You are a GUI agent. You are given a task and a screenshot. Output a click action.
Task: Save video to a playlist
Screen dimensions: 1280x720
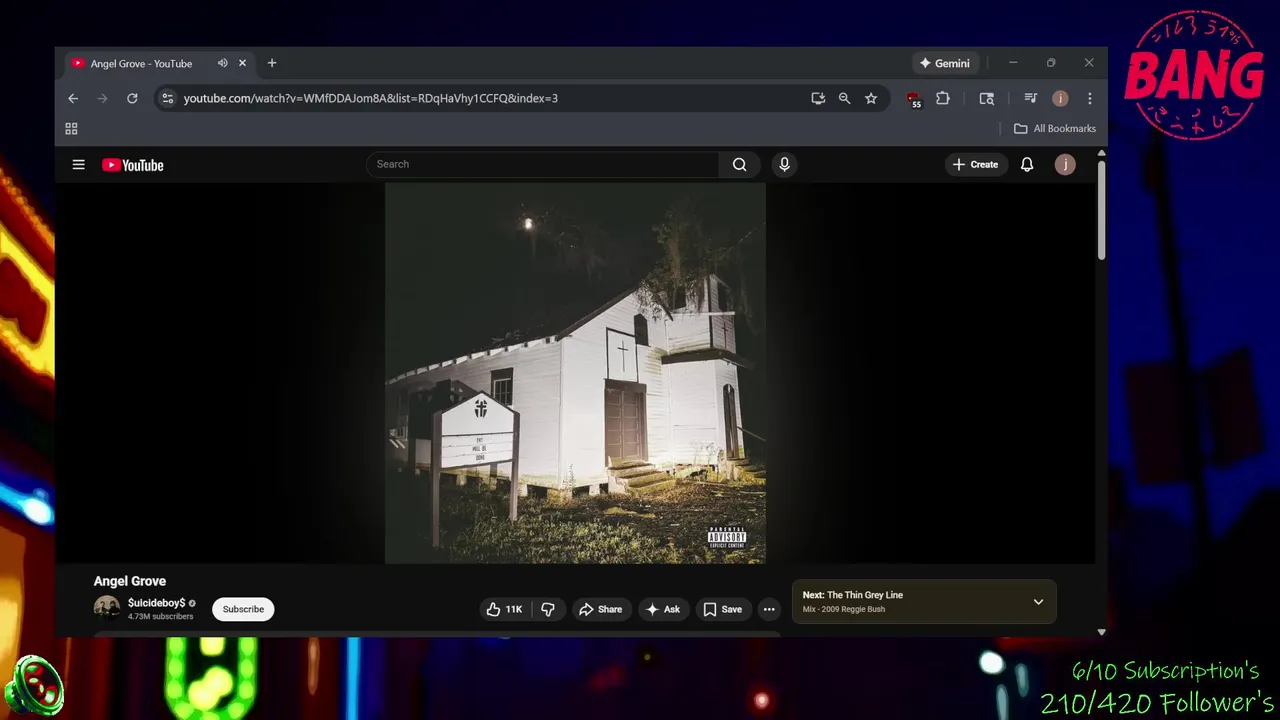click(x=722, y=609)
